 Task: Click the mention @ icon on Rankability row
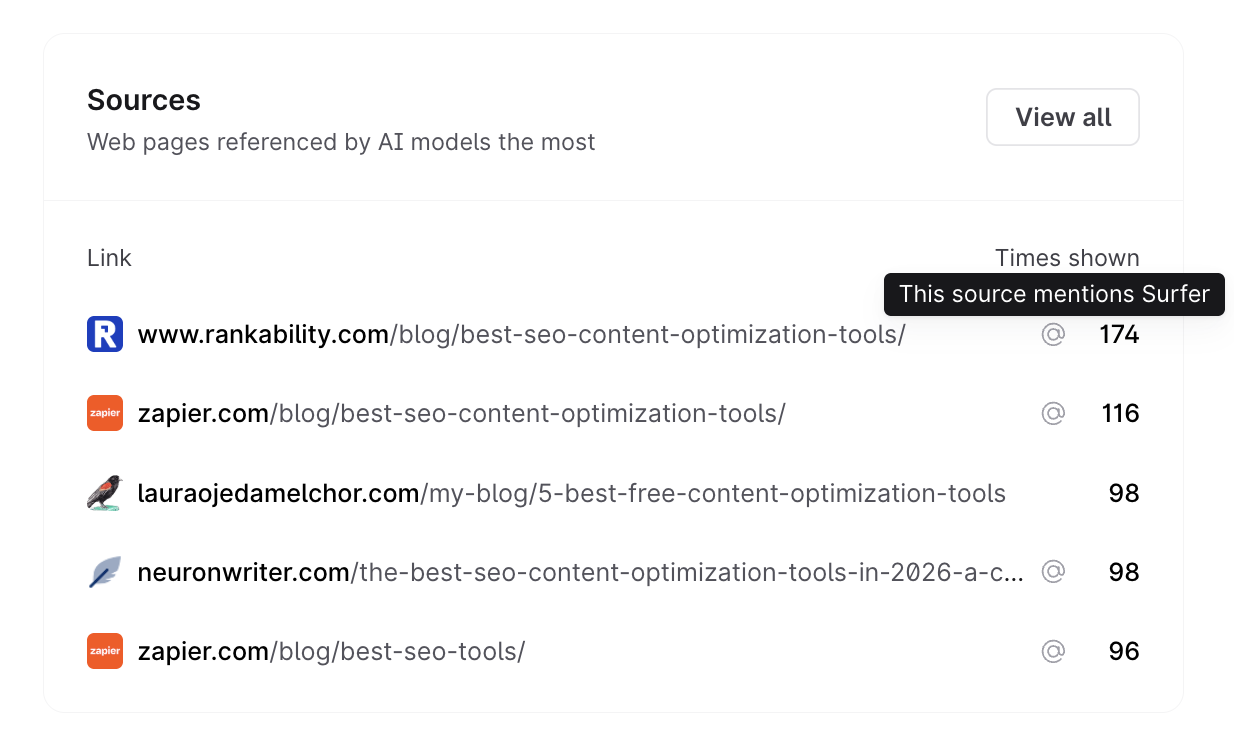[x=1053, y=334]
